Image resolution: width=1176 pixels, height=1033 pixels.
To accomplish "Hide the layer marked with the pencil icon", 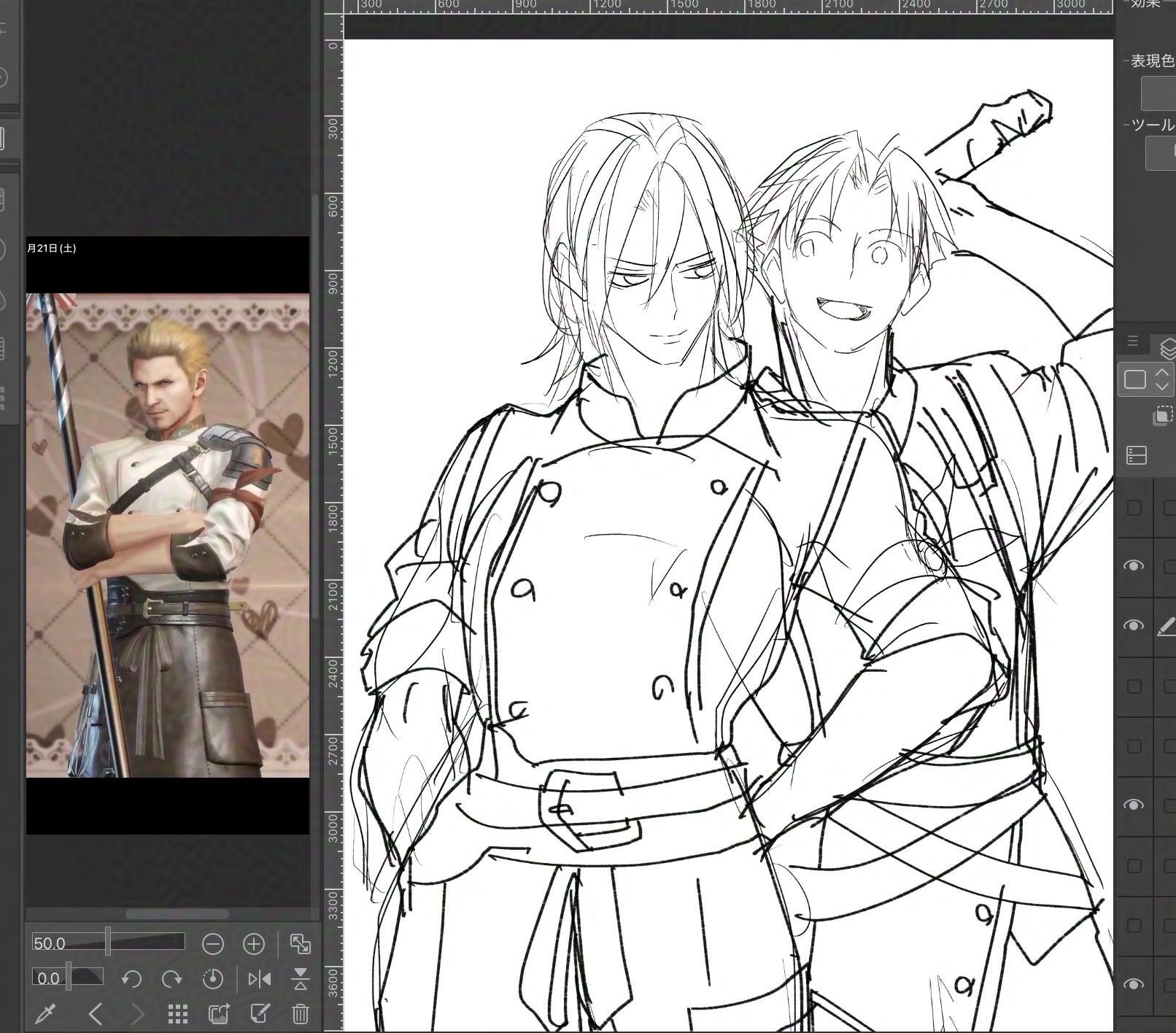I will (1133, 626).
